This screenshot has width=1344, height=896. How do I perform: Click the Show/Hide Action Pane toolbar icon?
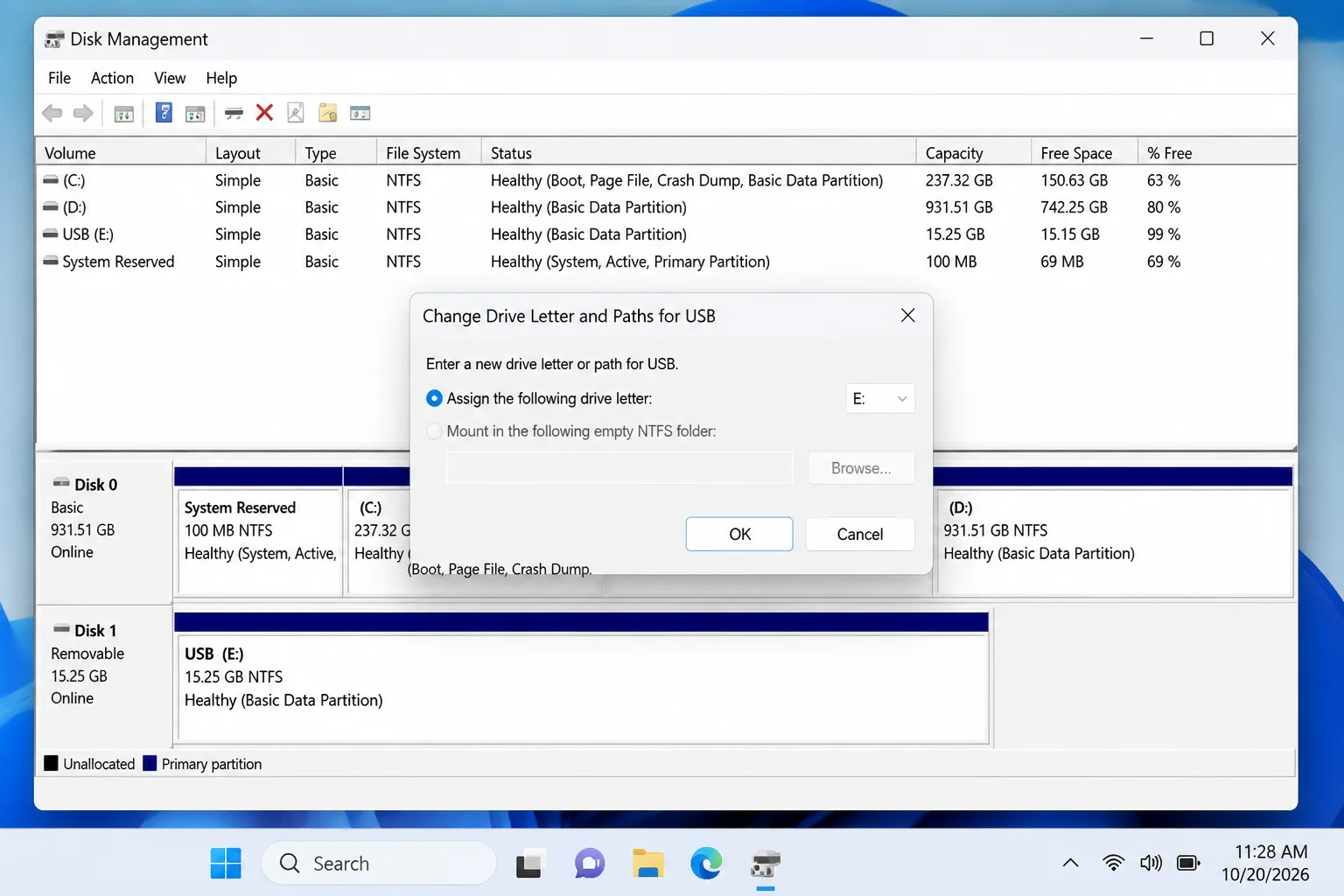(x=195, y=113)
